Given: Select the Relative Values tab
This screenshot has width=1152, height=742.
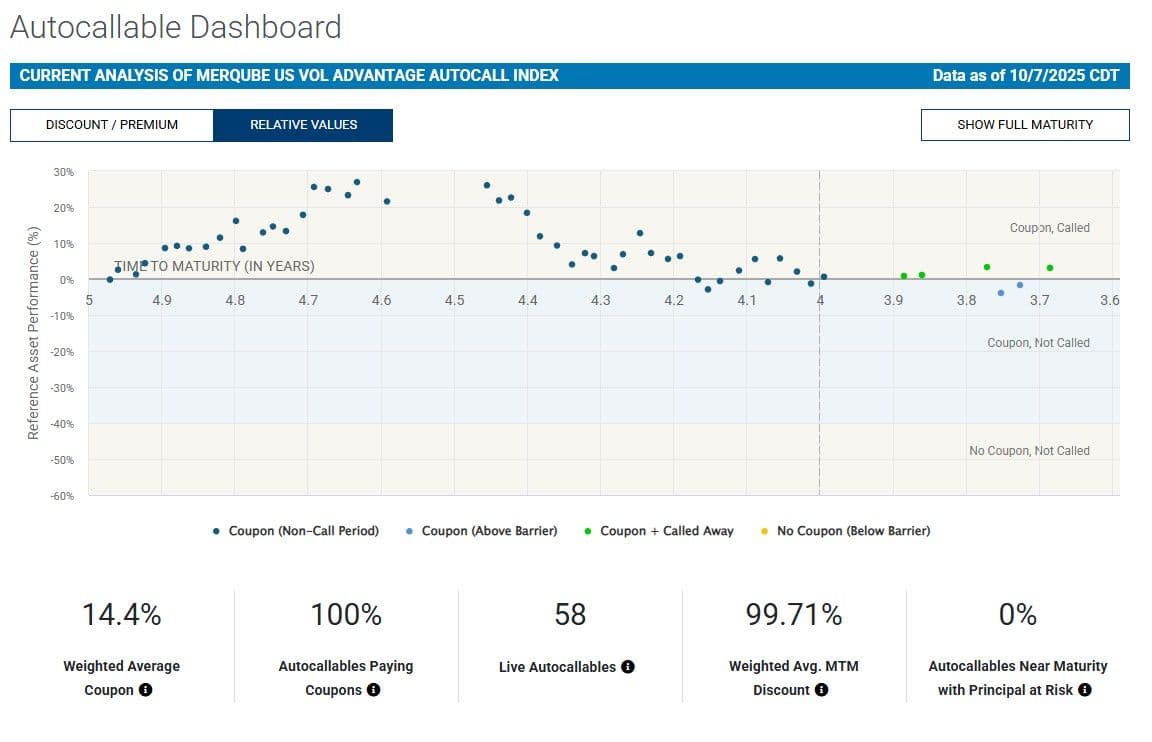Looking at the screenshot, I should coord(303,125).
